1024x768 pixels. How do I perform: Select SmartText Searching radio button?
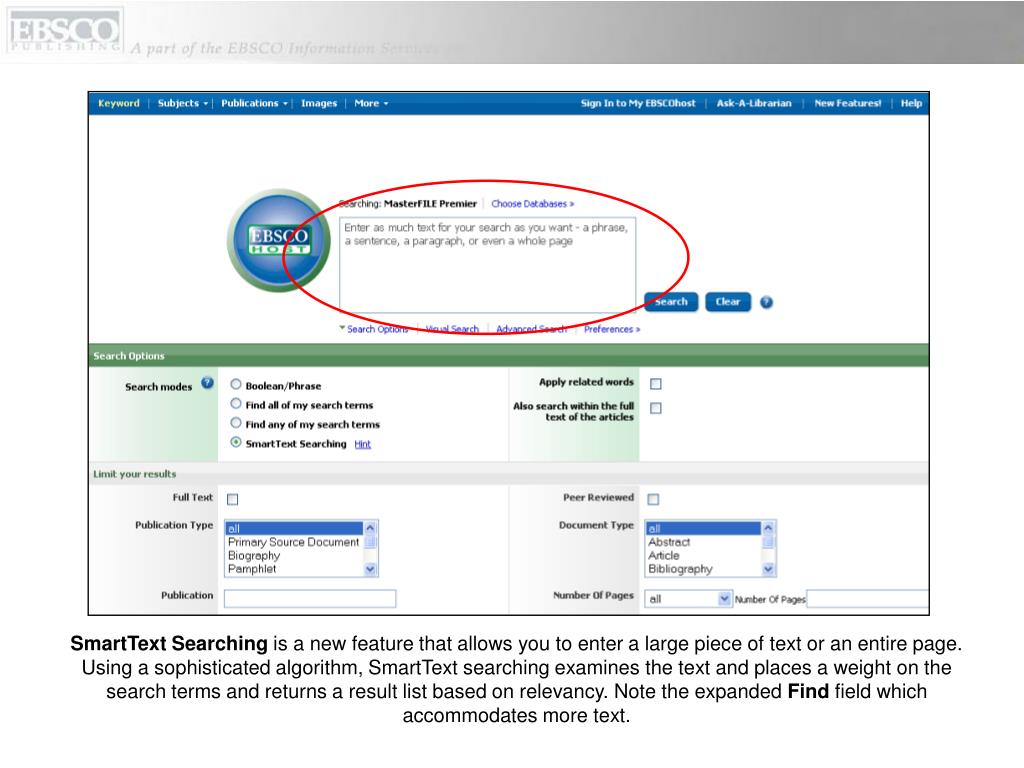236,442
